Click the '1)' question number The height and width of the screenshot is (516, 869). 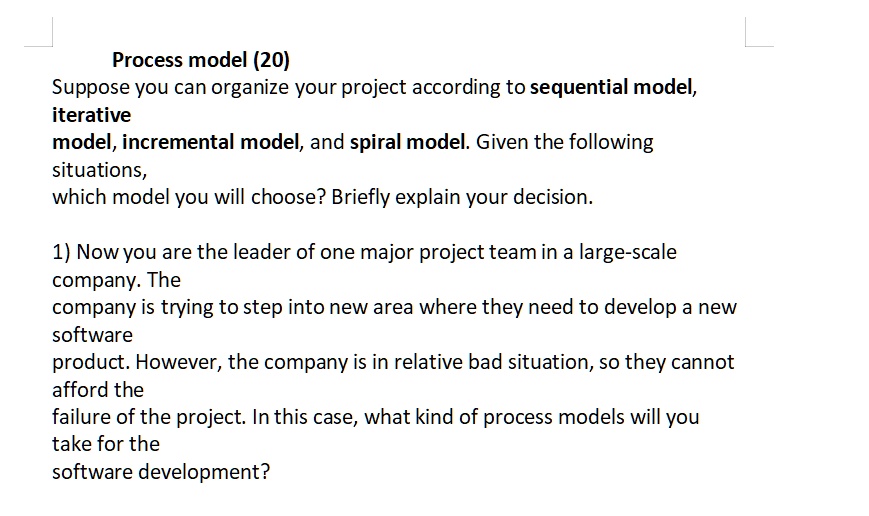coord(62,252)
